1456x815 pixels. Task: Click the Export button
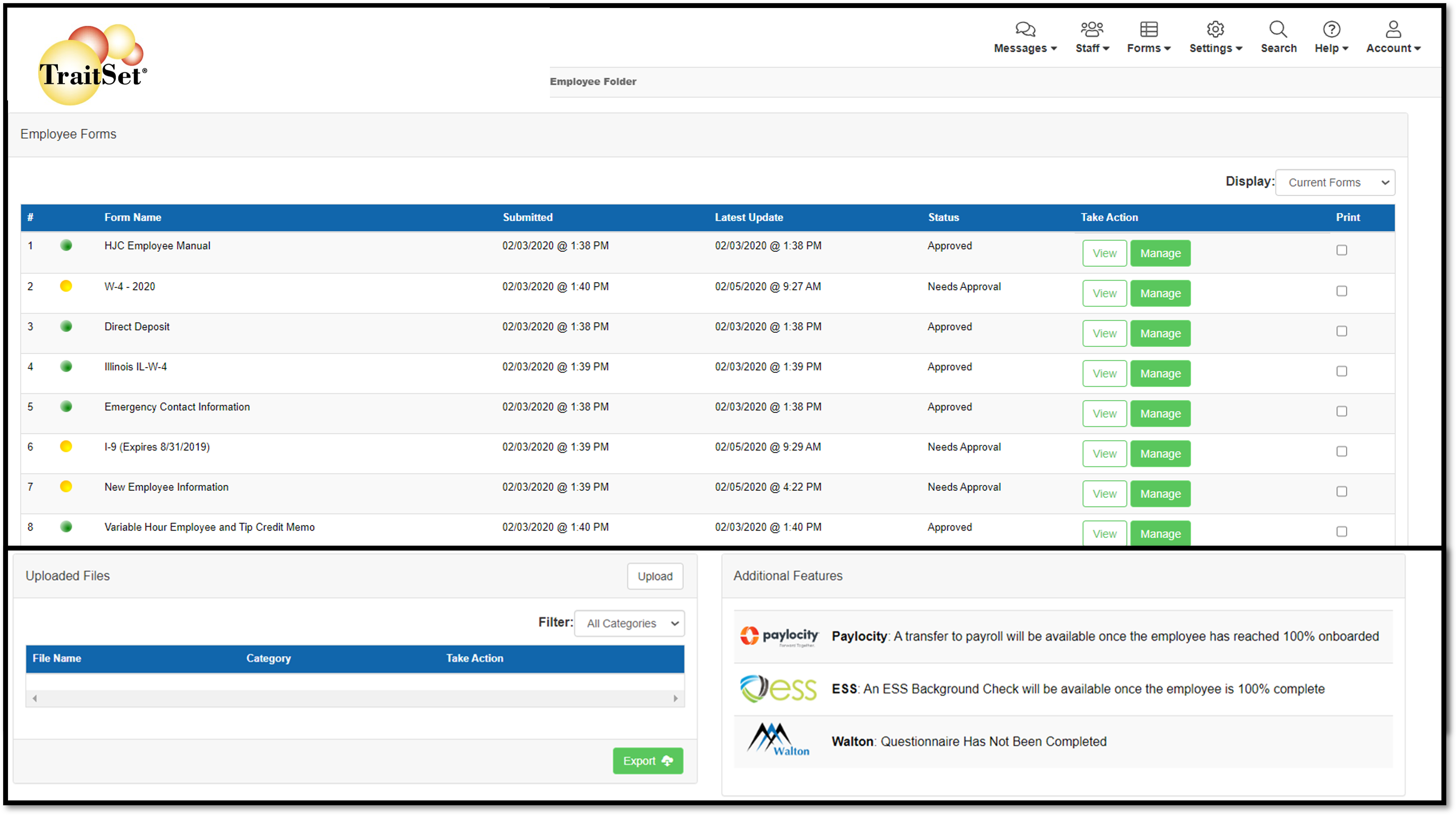click(648, 761)
